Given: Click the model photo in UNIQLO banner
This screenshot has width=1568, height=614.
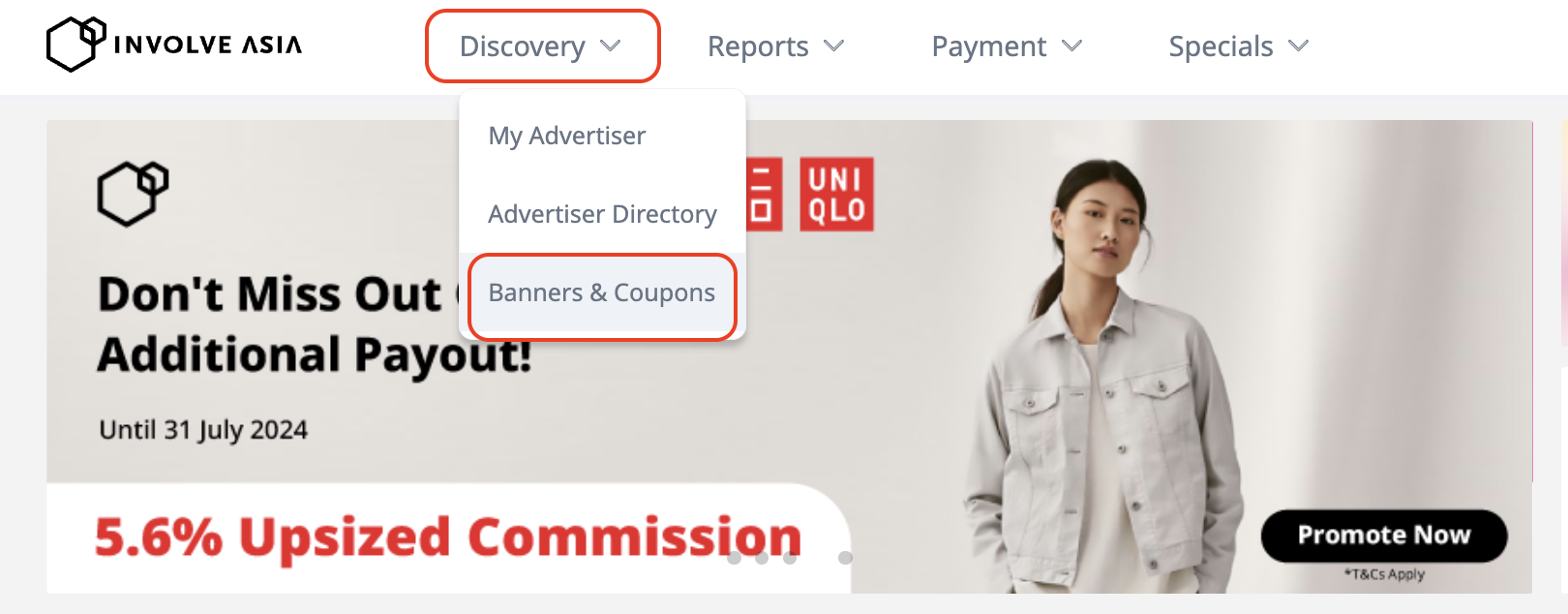Looking at the screenshot, I should pos(1103,376).
